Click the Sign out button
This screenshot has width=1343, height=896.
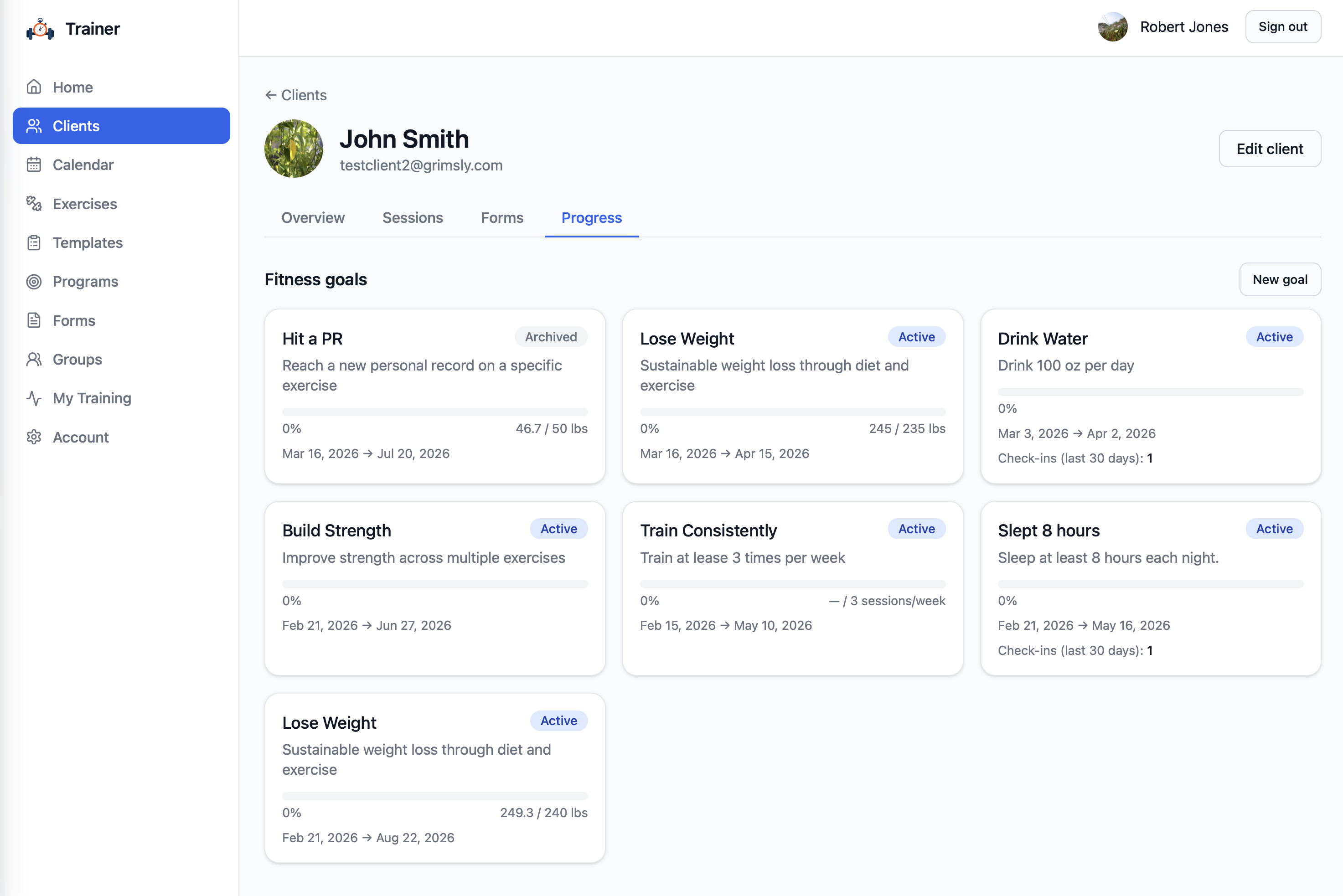(x=1282, y=27)
